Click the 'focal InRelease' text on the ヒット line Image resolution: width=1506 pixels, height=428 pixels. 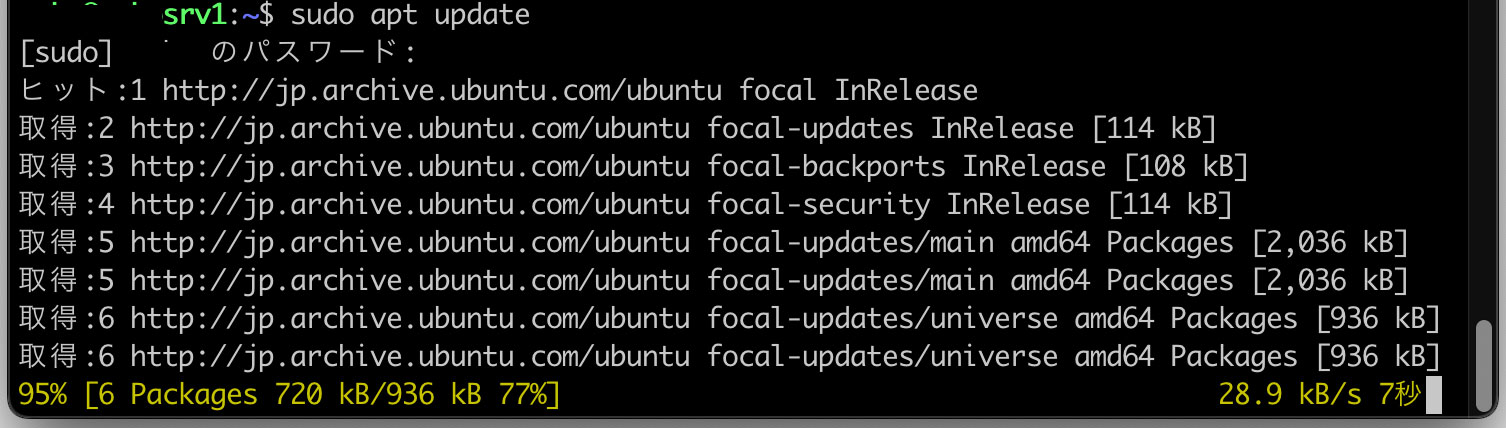coord(859,91)
